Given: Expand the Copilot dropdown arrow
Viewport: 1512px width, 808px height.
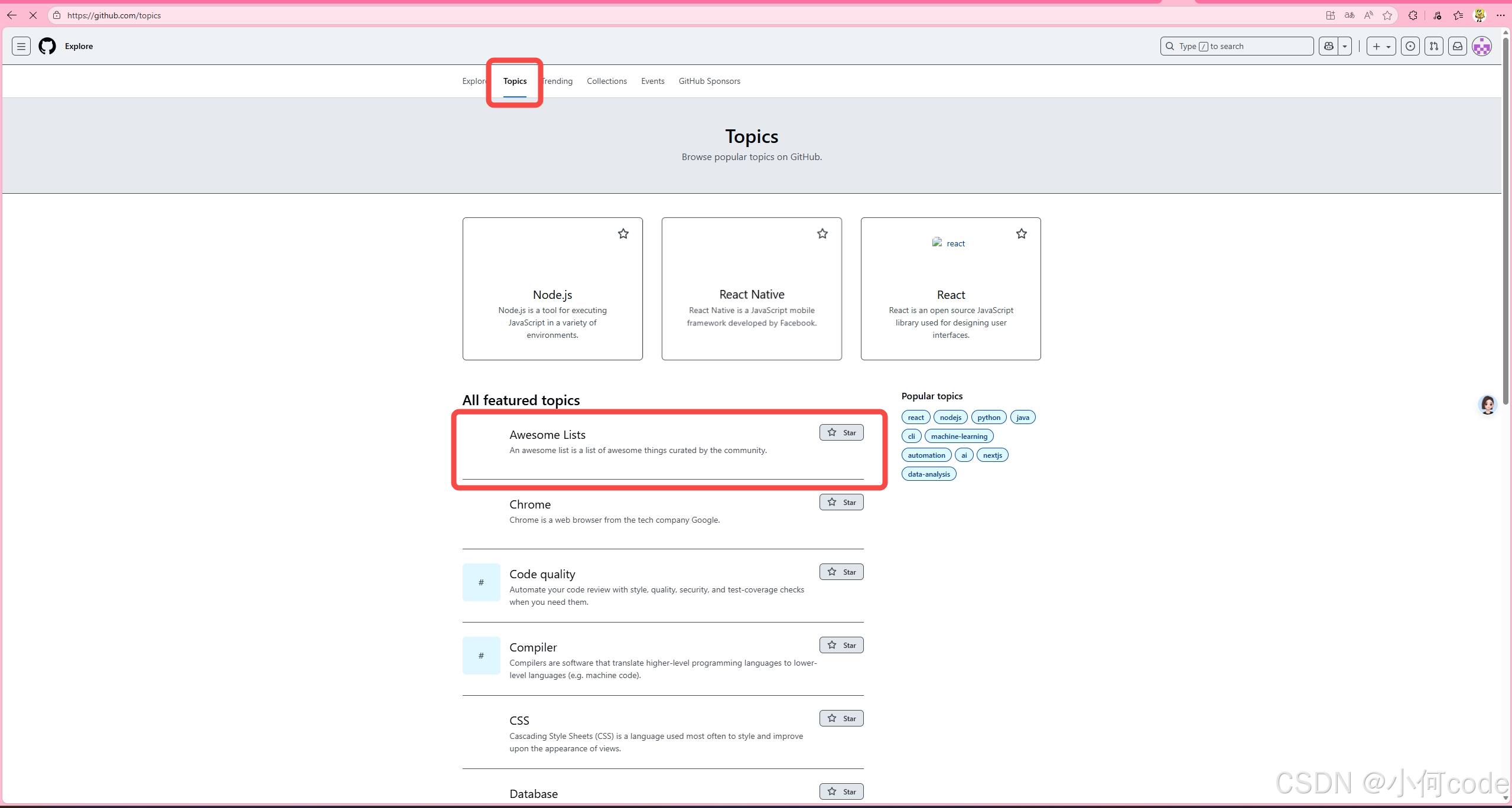Looking at the screenshot, I should (1345, 46).
